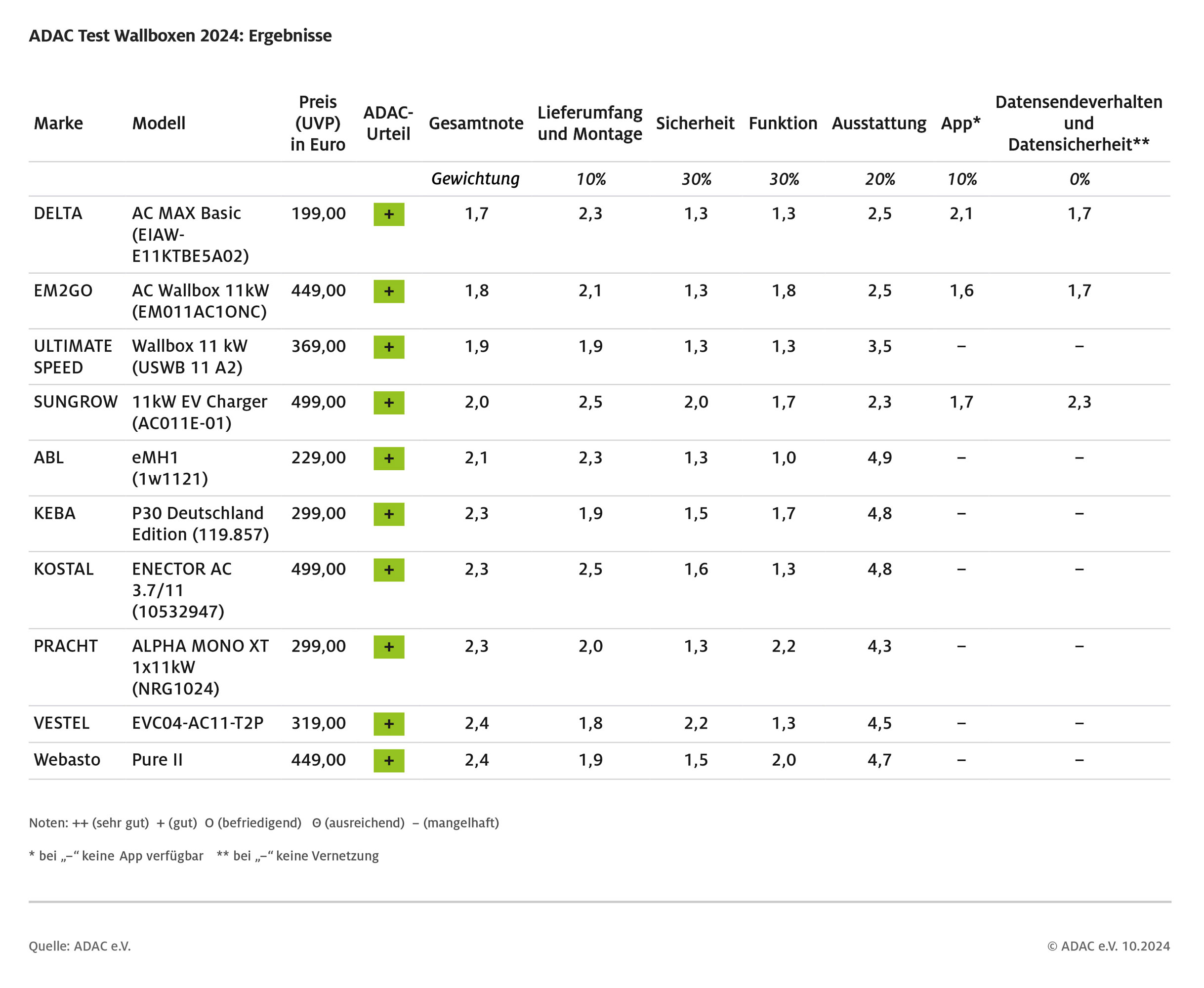Click the green plus rating for ULTIMATE SPEED
The width and height of the screenshot is (1204, 988).
click(x=389, y=347)
